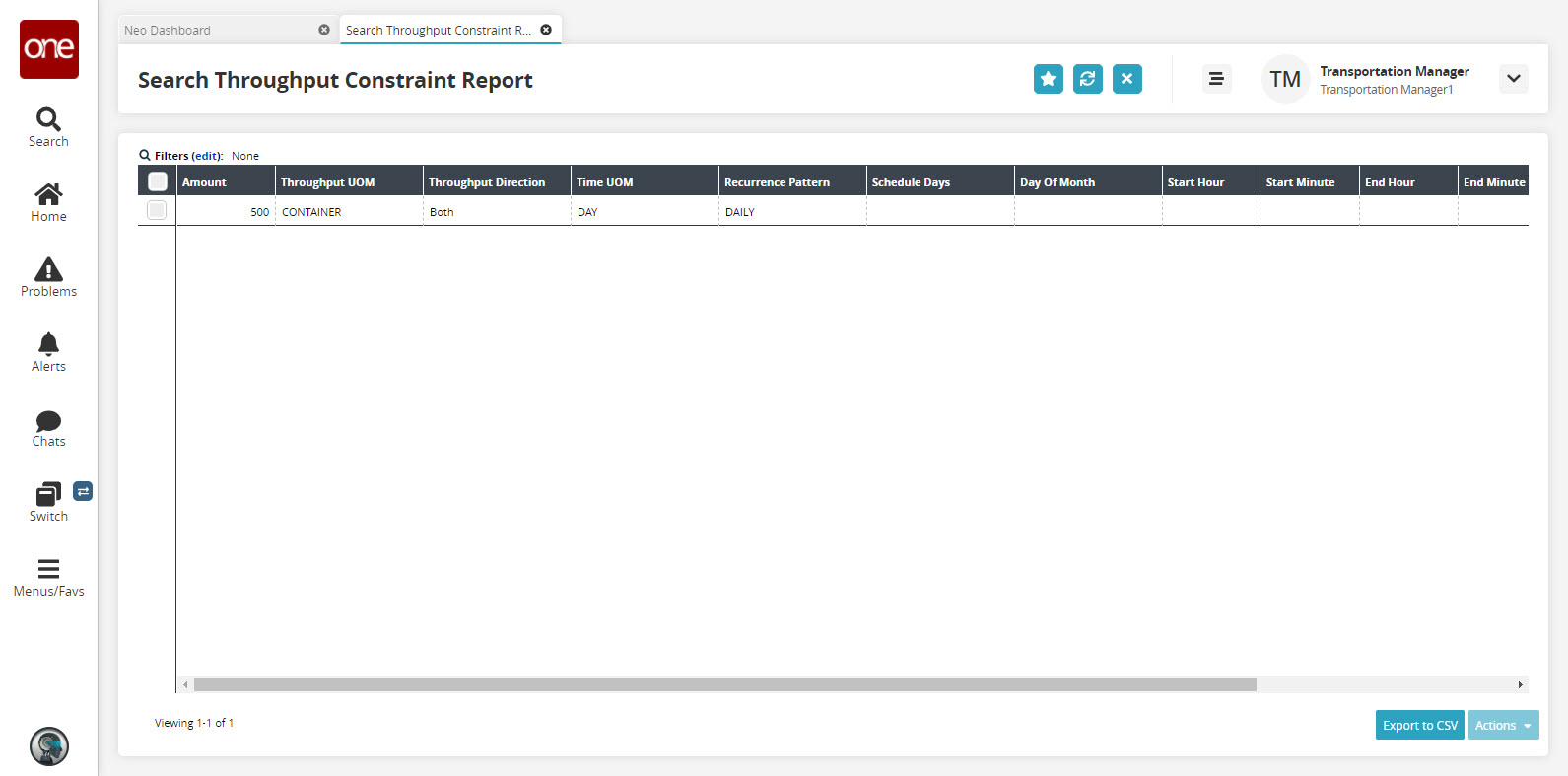The height and width of the screenshot is (776, 1568).
Task: Open the Chats panel
Action: click(x=48, y=428)
